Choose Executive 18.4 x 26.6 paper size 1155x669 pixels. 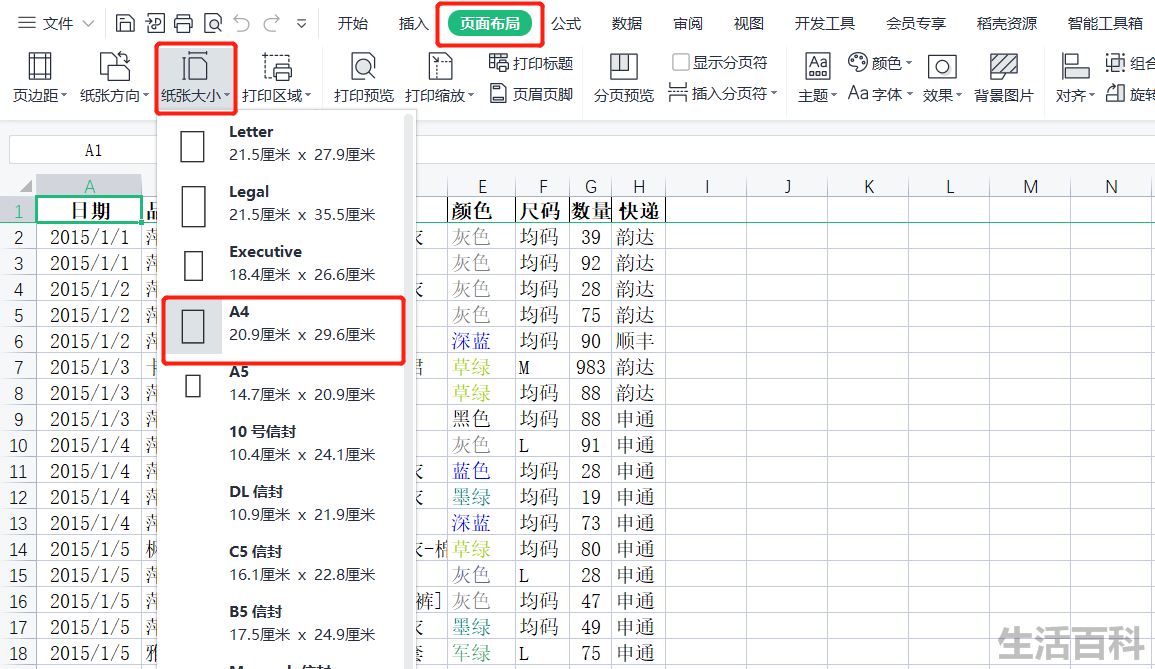click(x=284, y=263)
